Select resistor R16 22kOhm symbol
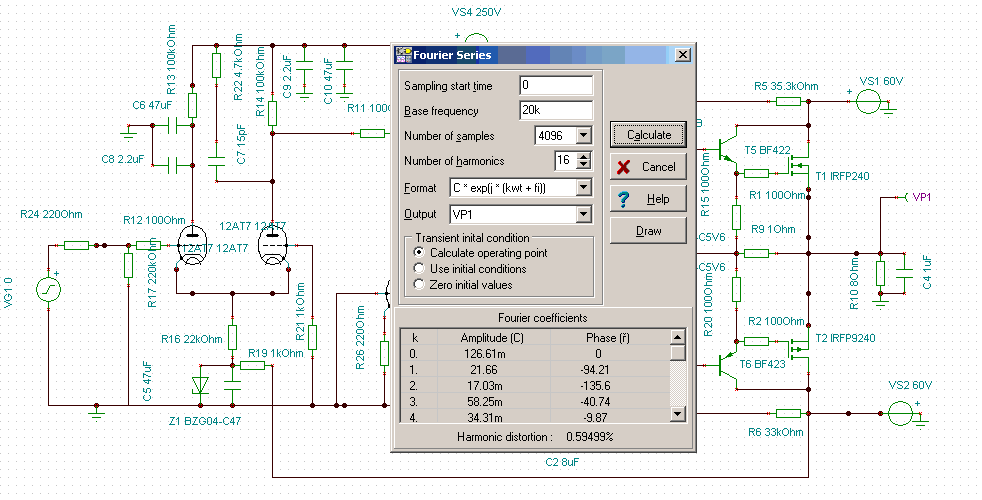The height and width of the screenshot is (500, 982). point(232,337)
